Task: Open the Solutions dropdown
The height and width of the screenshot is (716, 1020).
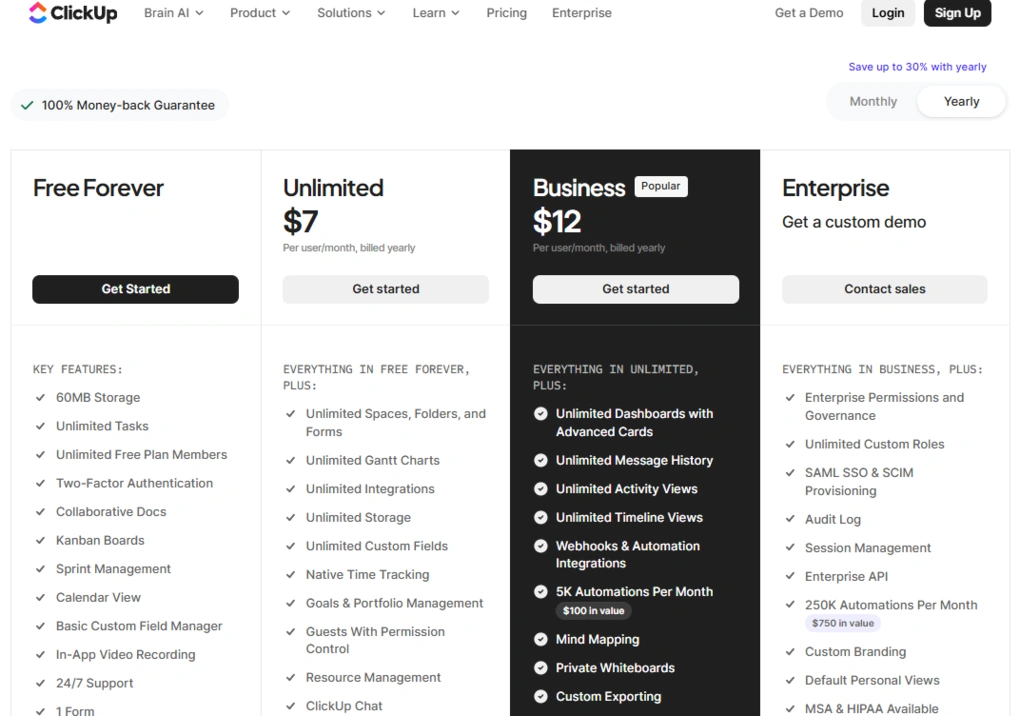Action: click(x=351, y=13)
